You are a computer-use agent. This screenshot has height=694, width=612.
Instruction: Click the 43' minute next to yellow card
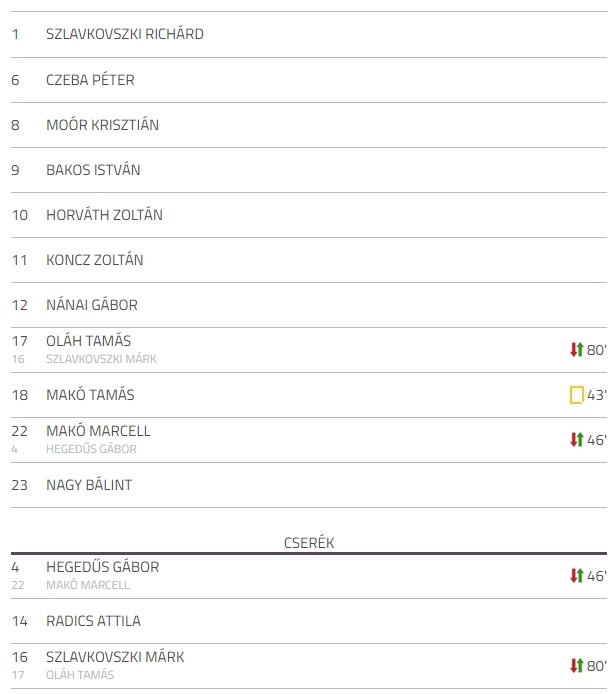click(x=597, y=395)
